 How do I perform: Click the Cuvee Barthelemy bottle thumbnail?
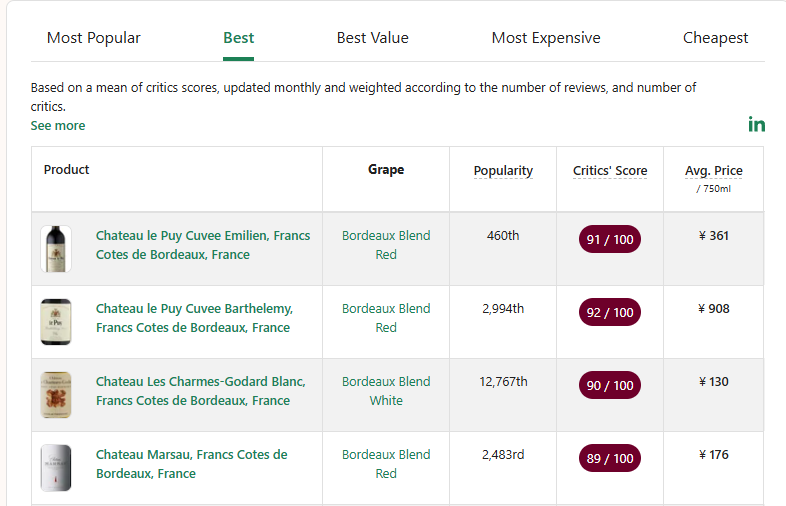tap(56, 322)
